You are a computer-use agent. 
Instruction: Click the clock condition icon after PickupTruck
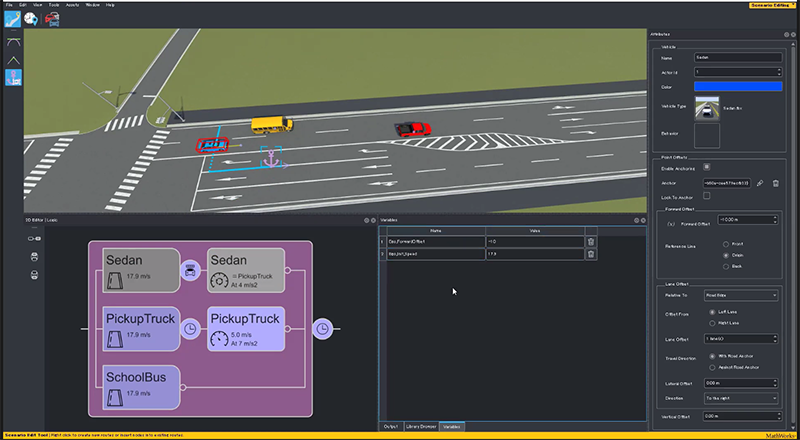pos(190,327)
